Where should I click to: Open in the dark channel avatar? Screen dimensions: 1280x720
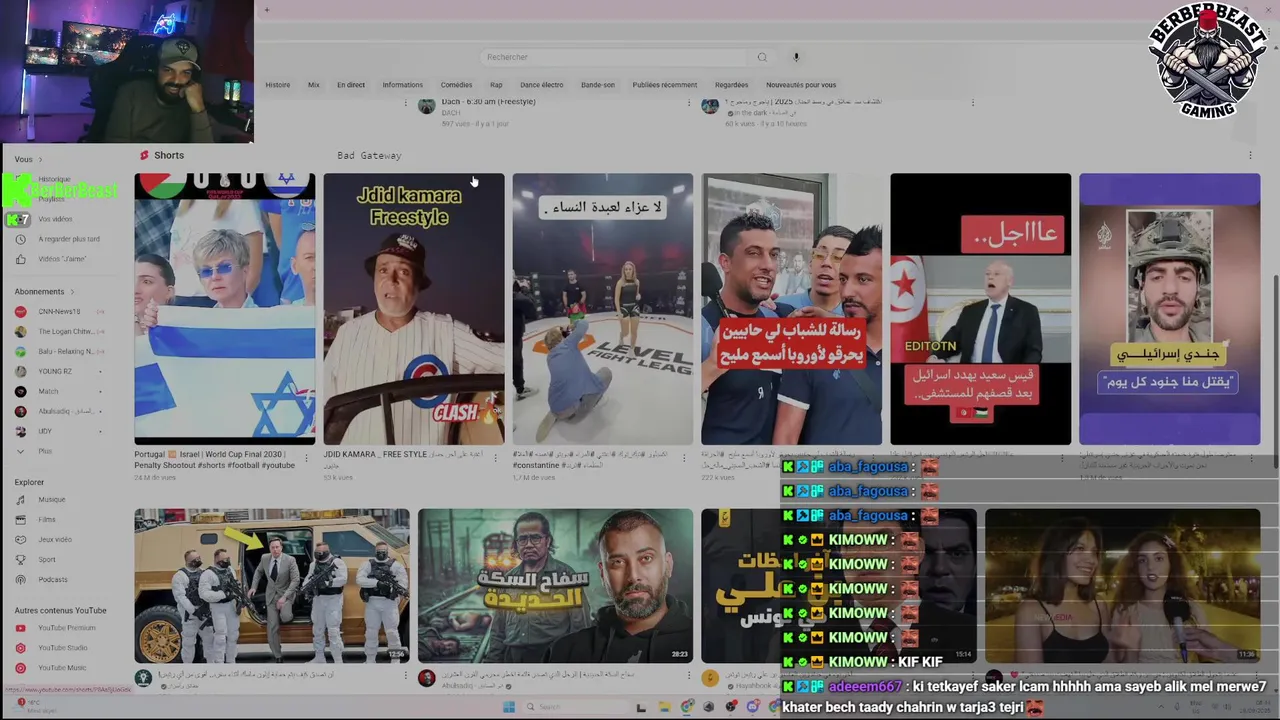pos(710,106)
